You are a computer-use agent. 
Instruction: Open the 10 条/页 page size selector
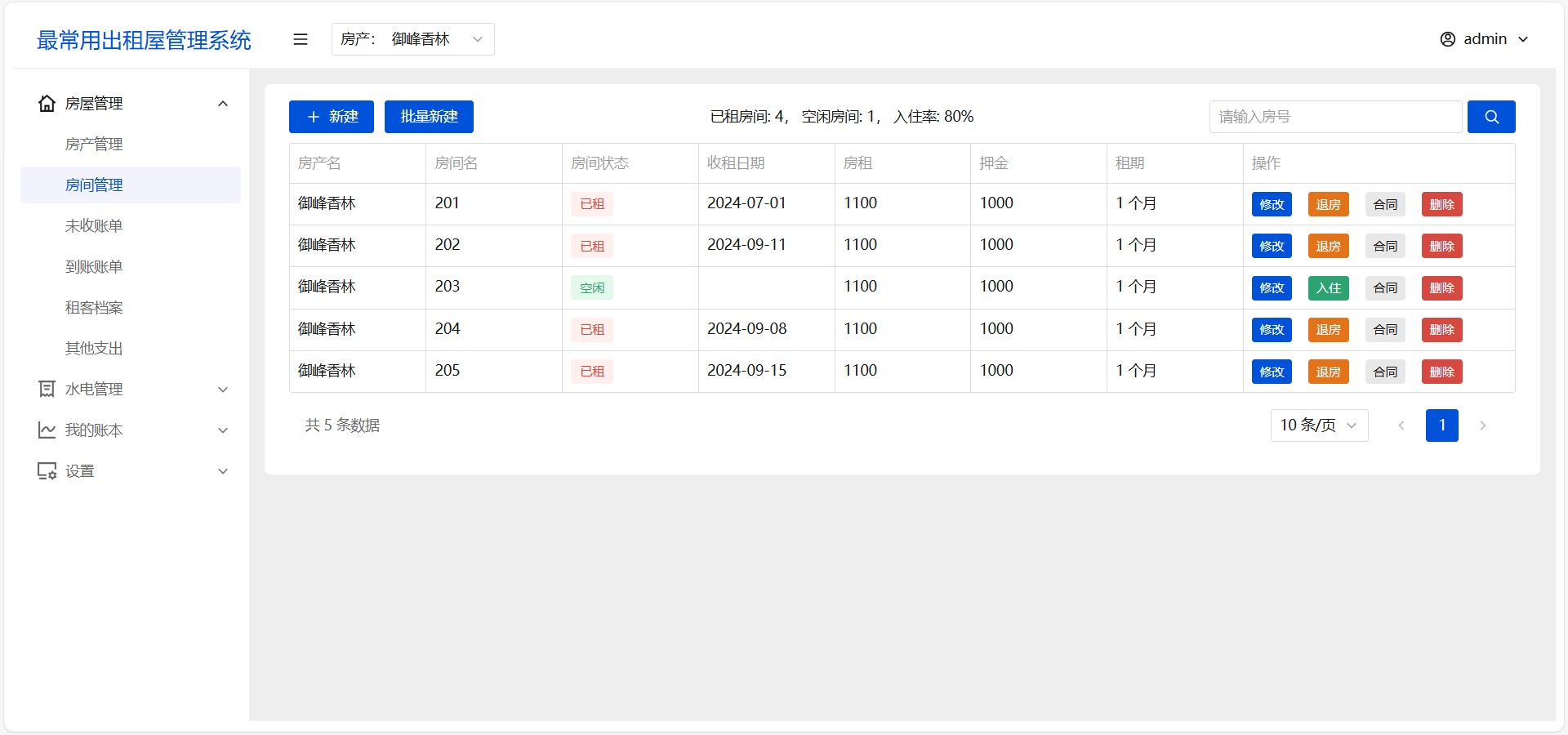point(1319,425)
